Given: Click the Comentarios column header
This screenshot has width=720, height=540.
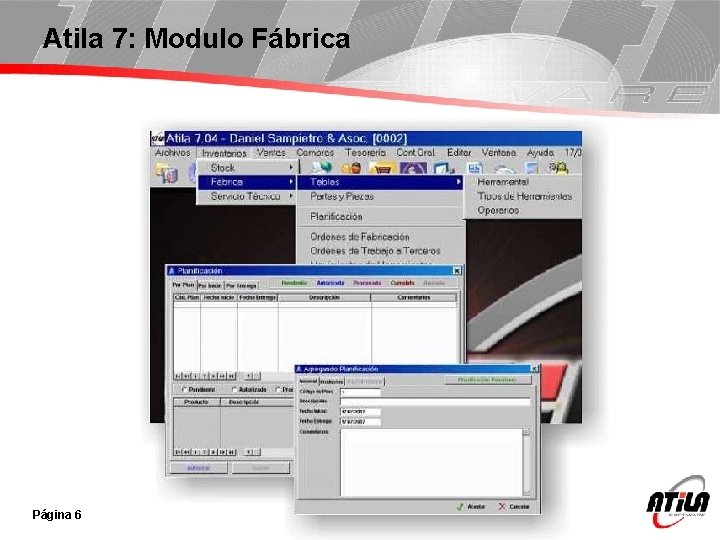Looking at the screenshot, I should [414, 298].
